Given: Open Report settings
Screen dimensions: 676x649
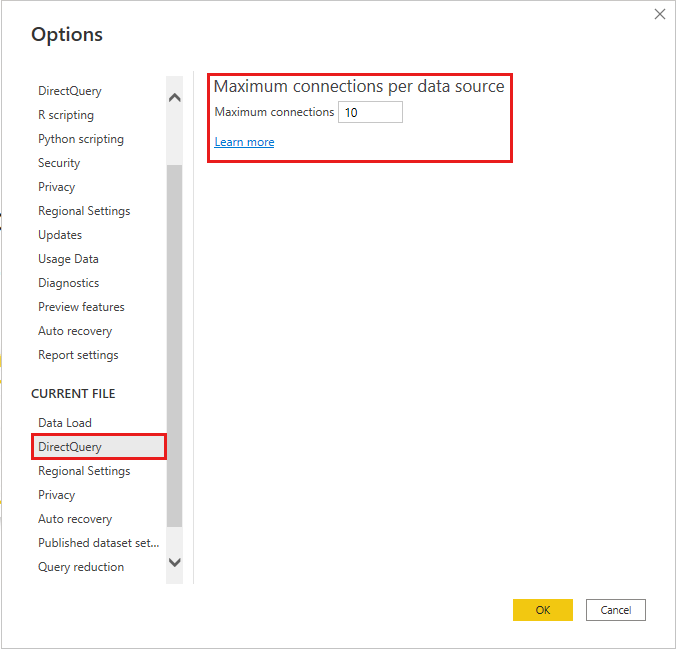Looking at the screenshot, I should (78, 355).
